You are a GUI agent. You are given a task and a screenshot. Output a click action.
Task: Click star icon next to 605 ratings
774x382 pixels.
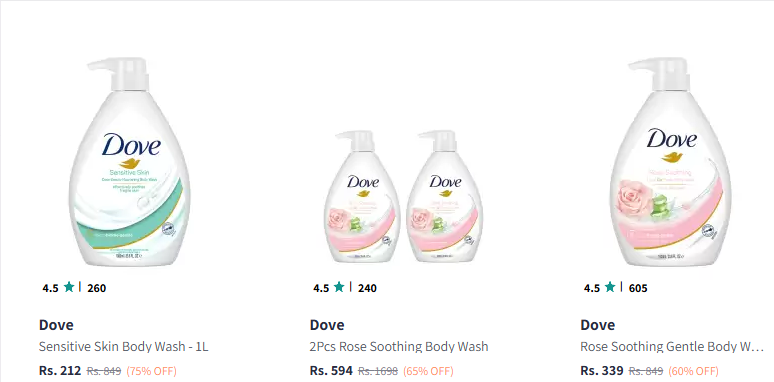click(x=610, y=287)
